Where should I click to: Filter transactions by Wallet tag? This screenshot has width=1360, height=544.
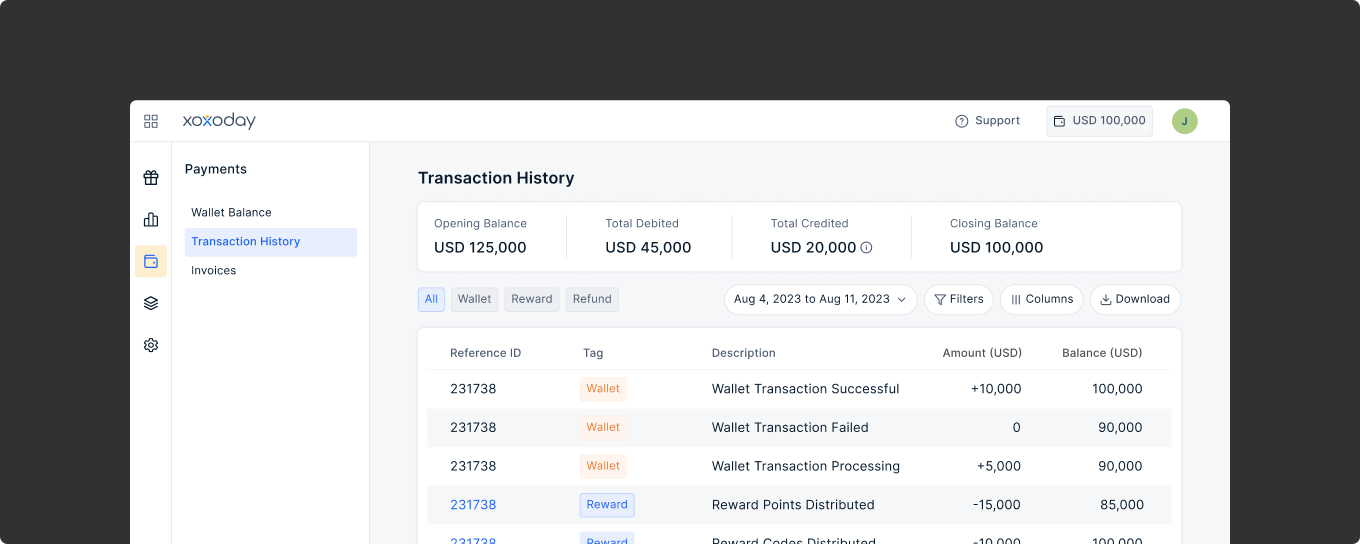coord(475,299)
